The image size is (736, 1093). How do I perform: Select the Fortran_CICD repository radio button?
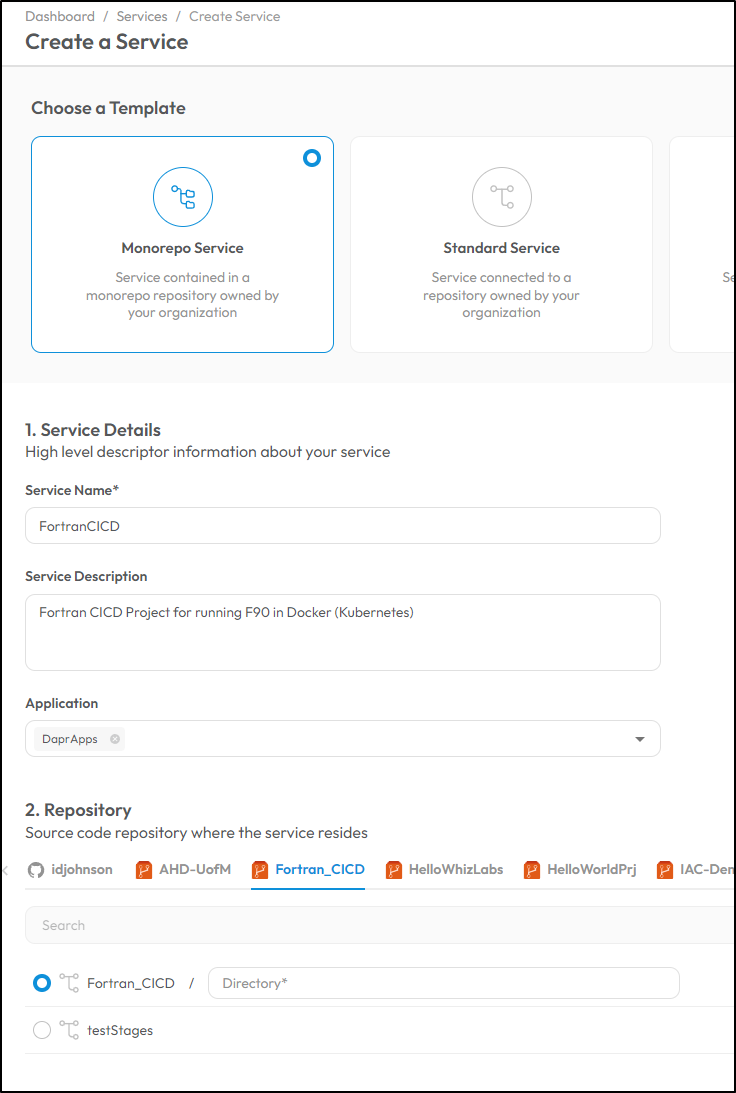(x=42, y=983)
